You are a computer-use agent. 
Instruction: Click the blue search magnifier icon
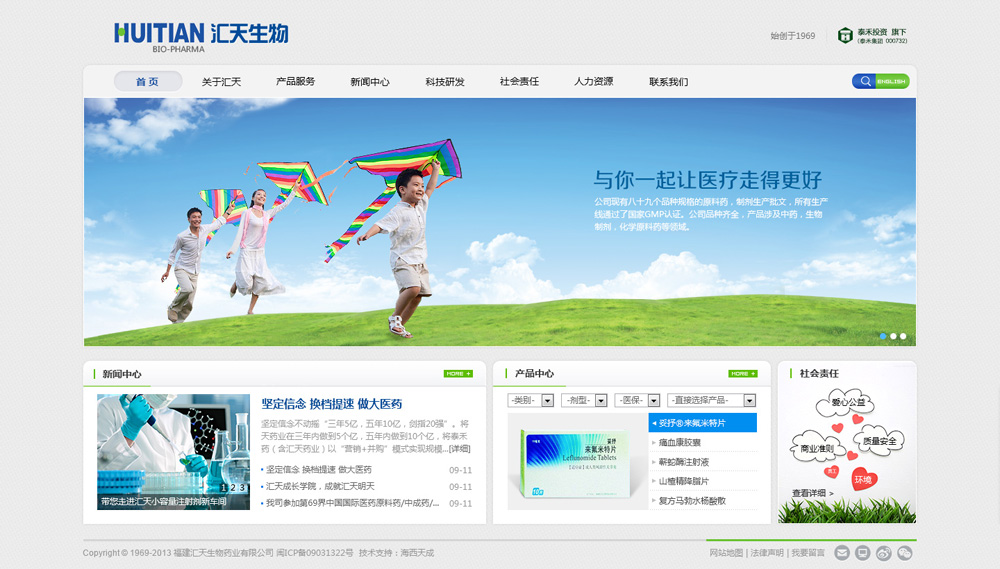(x=863, y=81)
